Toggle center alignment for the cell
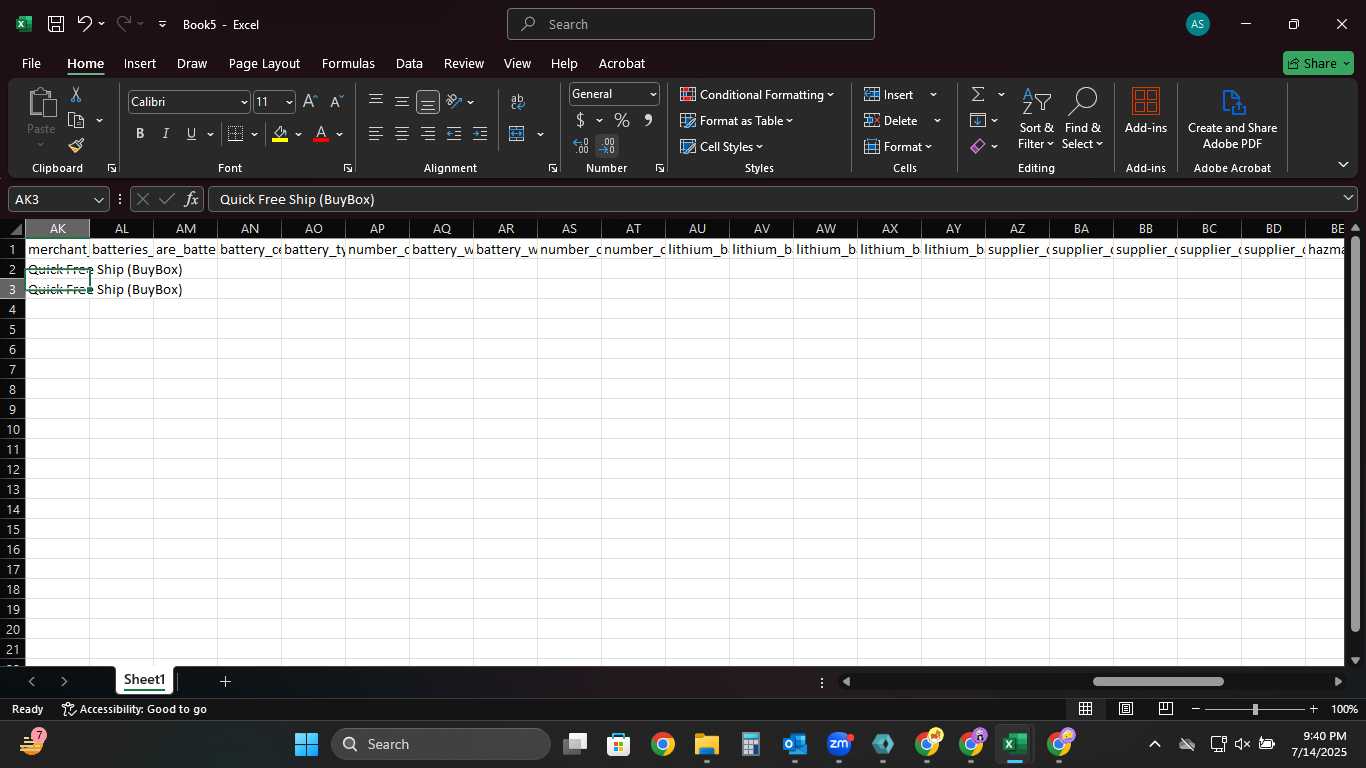The height and width of the screenshot is (768, 1366). pyautogui.click(x=402, y=134)
